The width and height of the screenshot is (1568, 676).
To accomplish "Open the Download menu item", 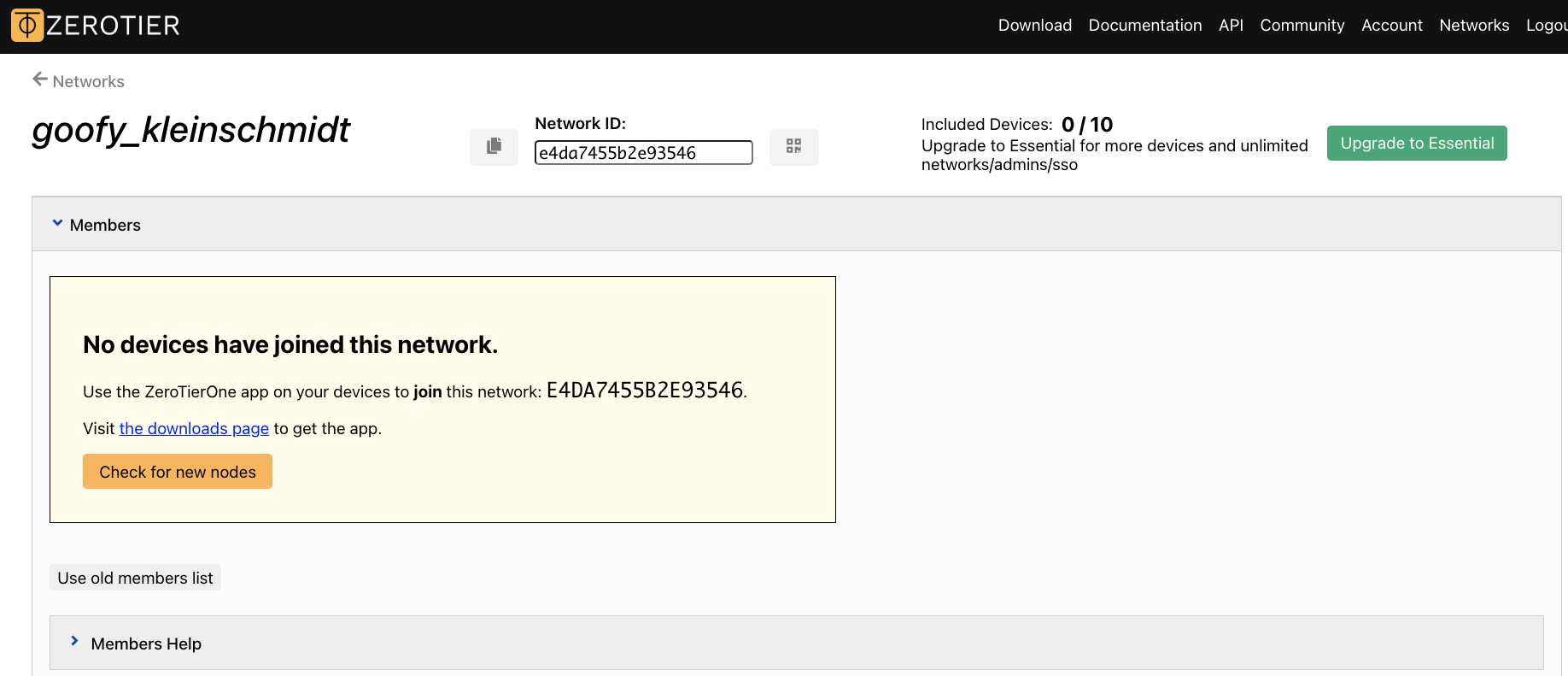I will click(1034, 26).
